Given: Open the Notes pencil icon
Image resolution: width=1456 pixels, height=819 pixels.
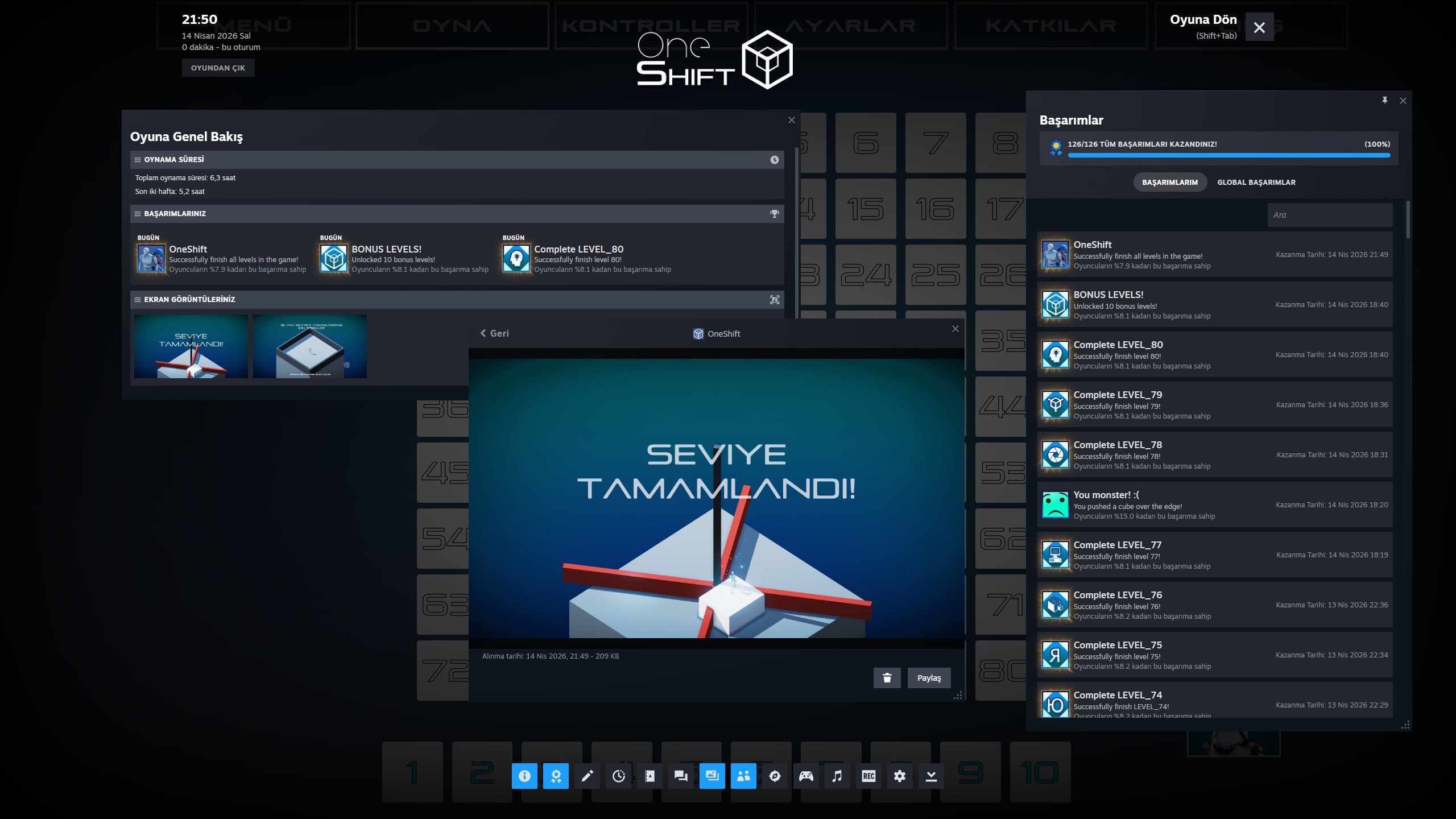Looking at the screenshot, I should (587, 776).
